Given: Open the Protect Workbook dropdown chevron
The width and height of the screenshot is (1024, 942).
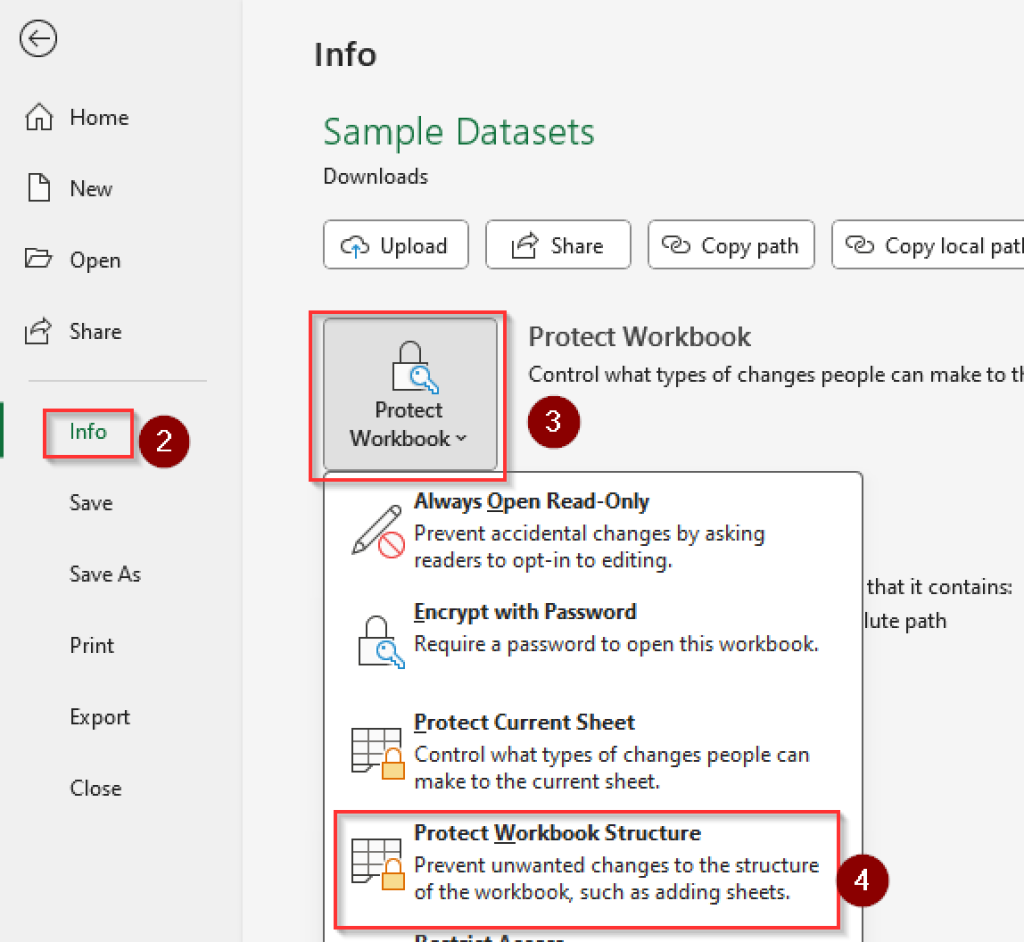Looking at the screenshot, I should pyautogui.click(x=460, y=438).
